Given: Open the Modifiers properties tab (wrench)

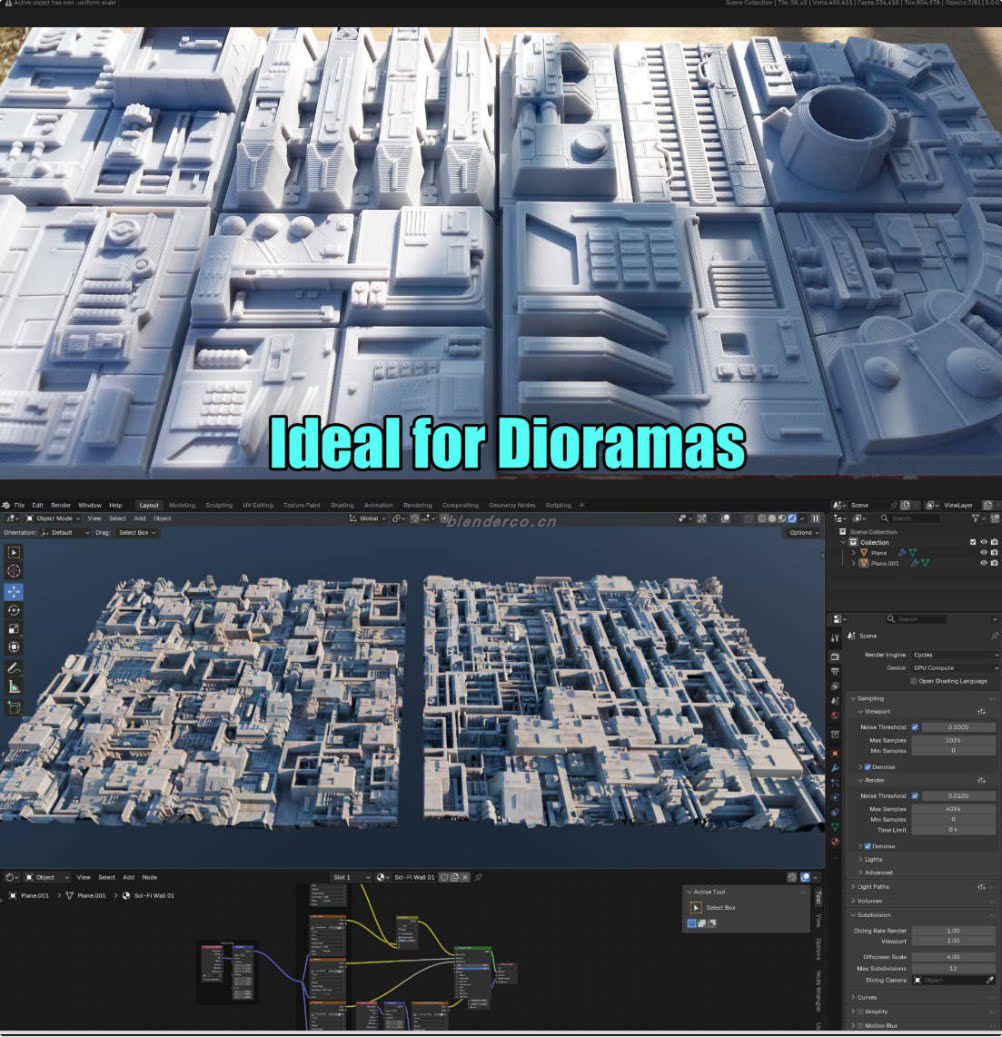Looking at the screenshot, I should coord(835,768).
